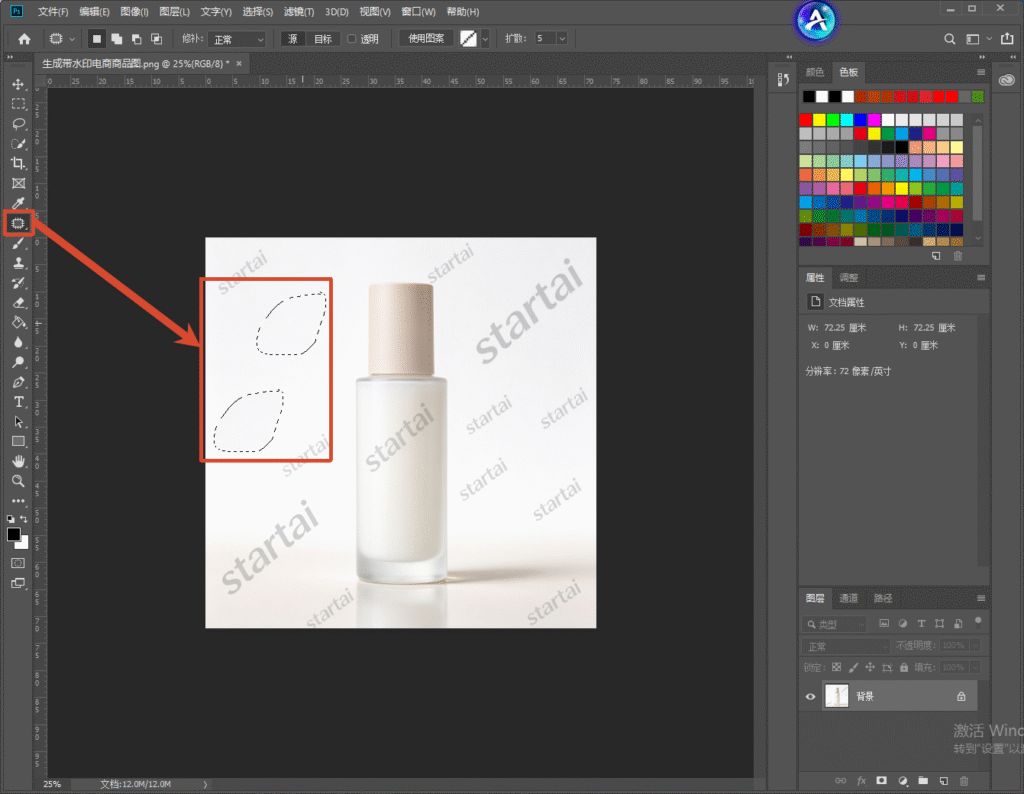Click the create new layer icon
This screenshot has height=794, width=1024.
[944, 781]
